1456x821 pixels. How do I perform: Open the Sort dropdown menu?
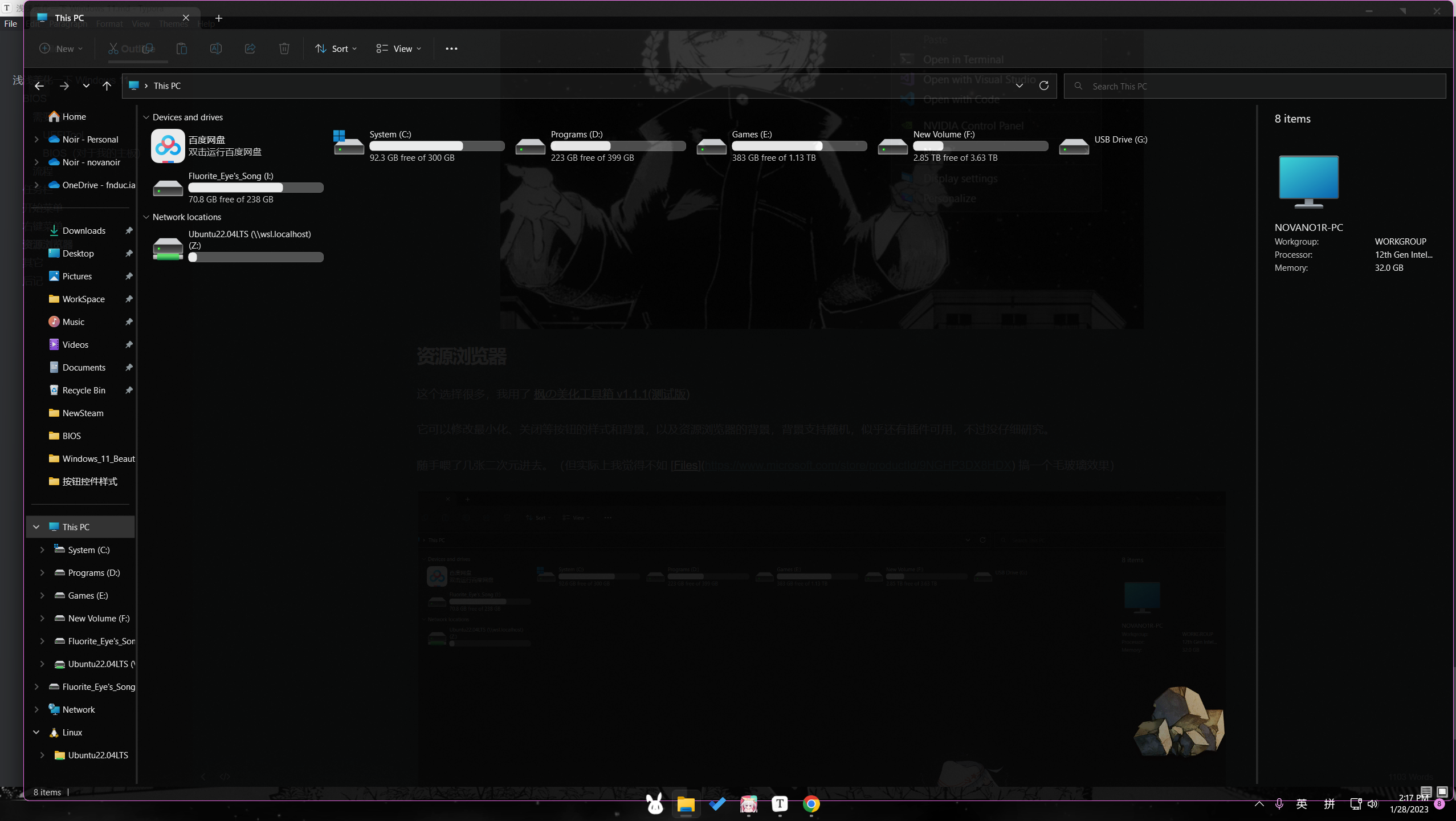tap(336, 48)
